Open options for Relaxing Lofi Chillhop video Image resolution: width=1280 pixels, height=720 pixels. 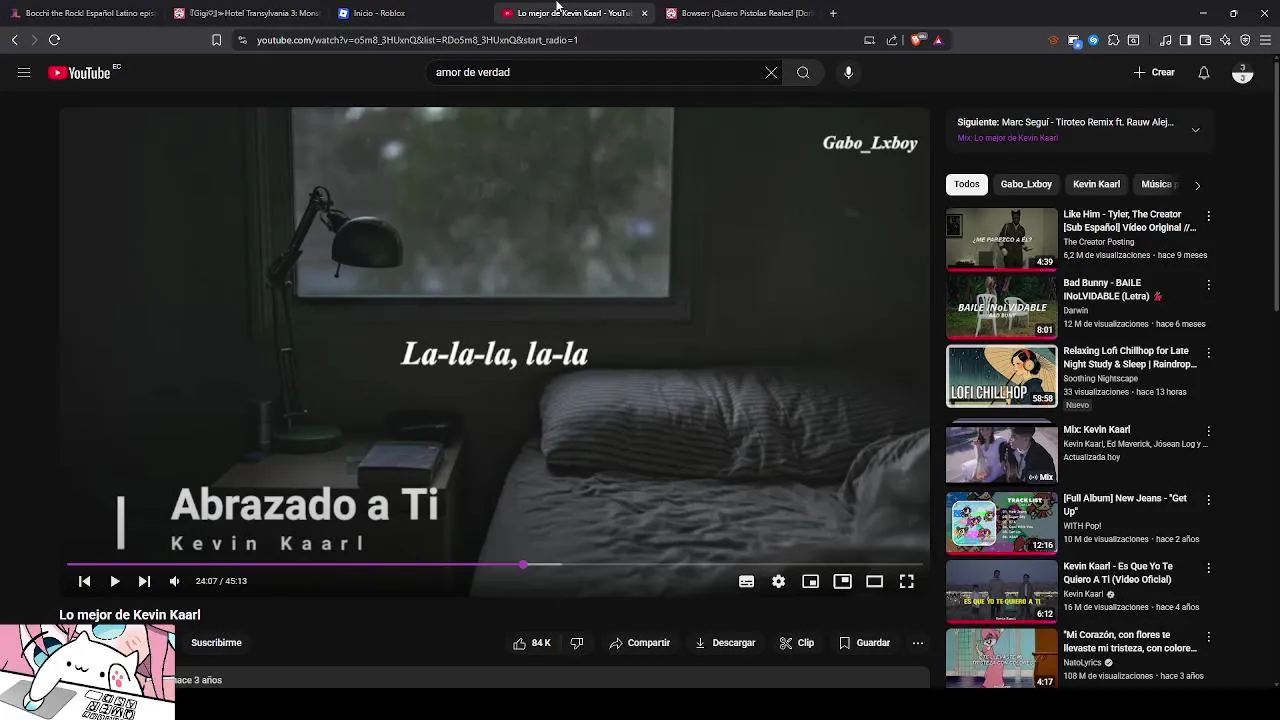tap(1208, 353)
